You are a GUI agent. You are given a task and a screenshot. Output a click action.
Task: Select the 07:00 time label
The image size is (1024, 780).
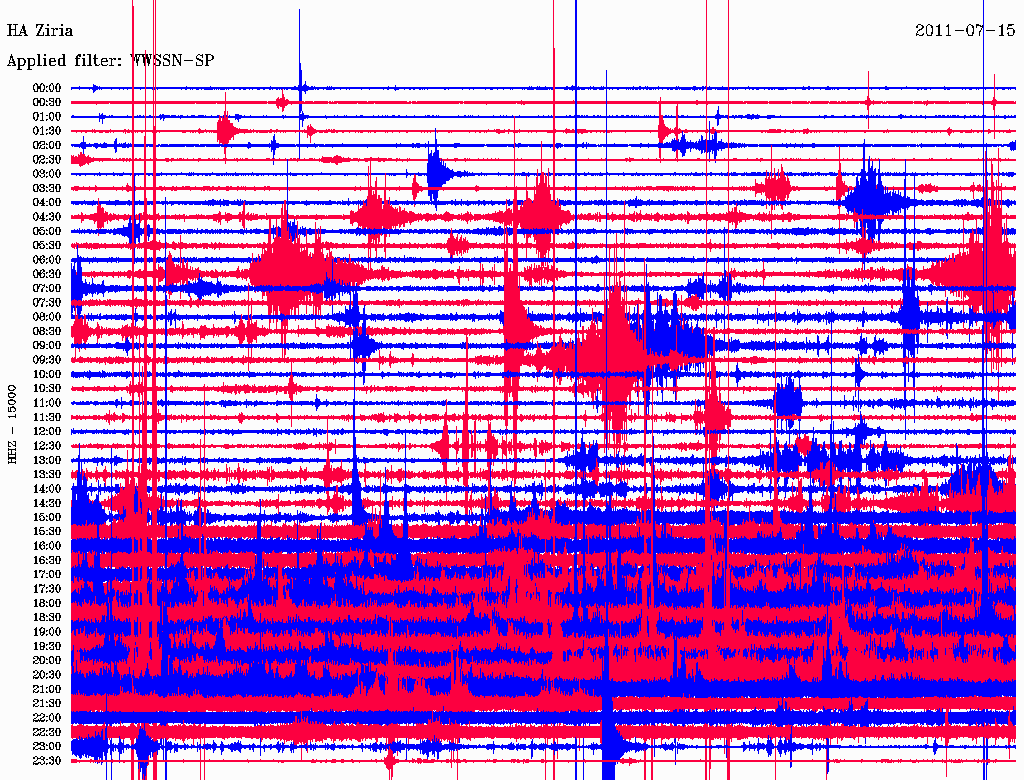coord(47,288)
